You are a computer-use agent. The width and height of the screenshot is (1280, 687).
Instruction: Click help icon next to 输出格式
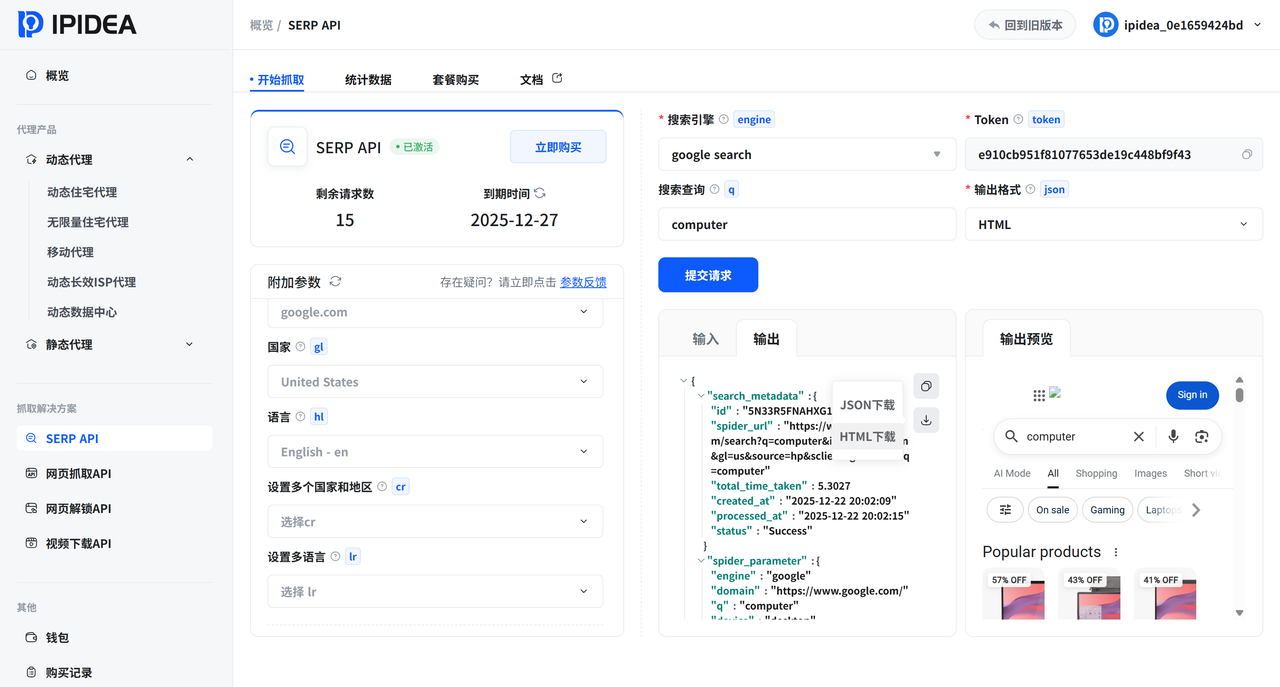[1030, 189]
